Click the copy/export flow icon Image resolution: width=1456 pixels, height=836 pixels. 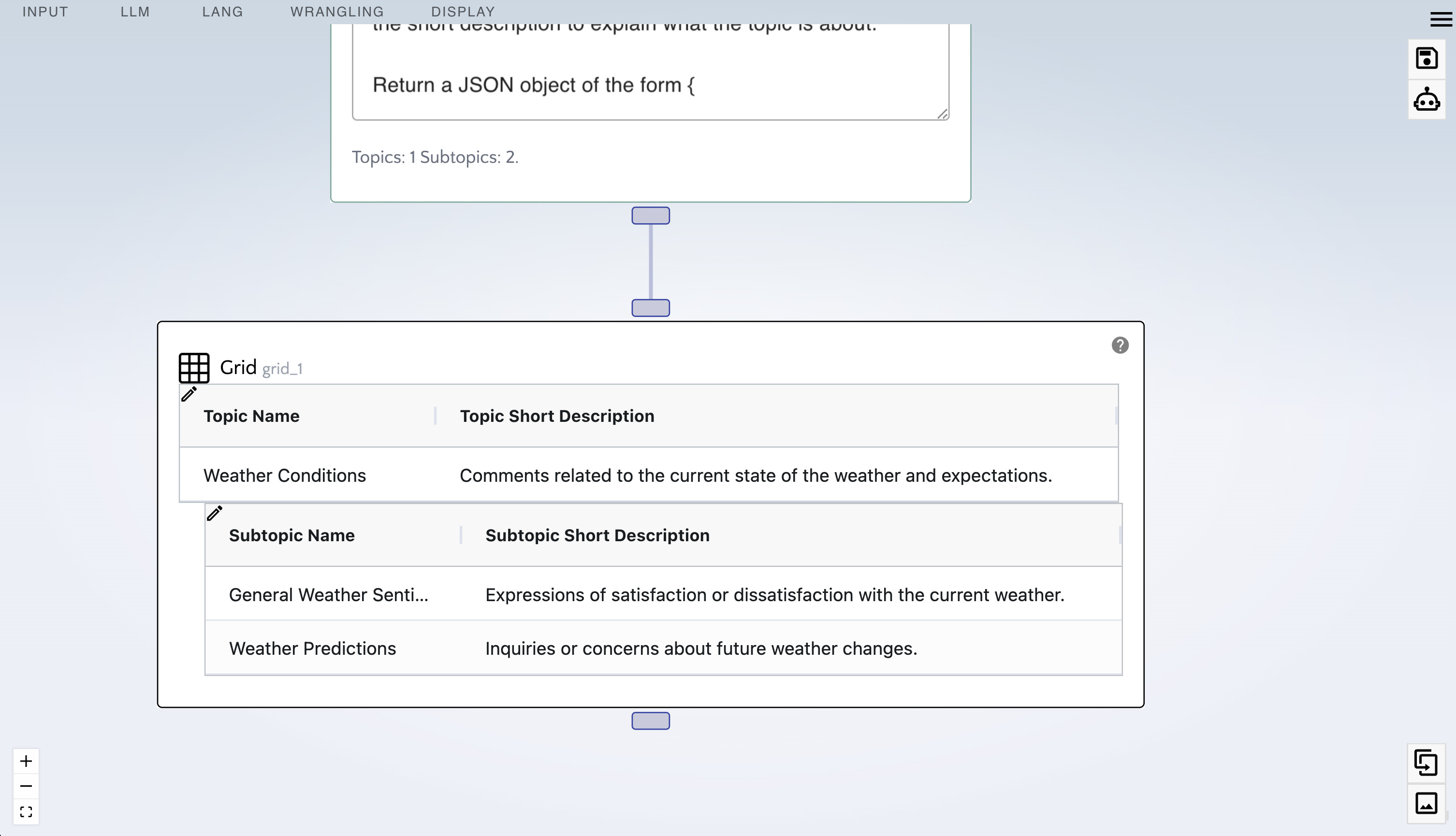coord(1426,763)
